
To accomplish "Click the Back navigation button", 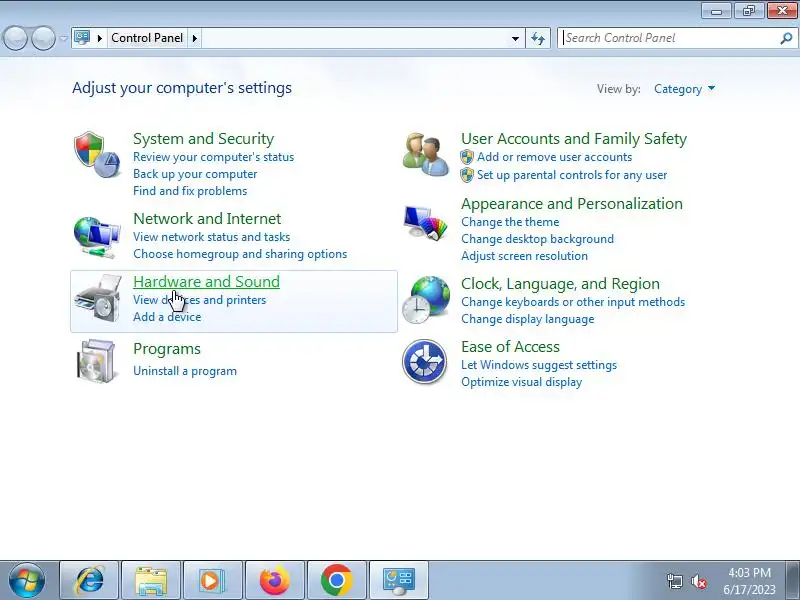I will (15, 38).
